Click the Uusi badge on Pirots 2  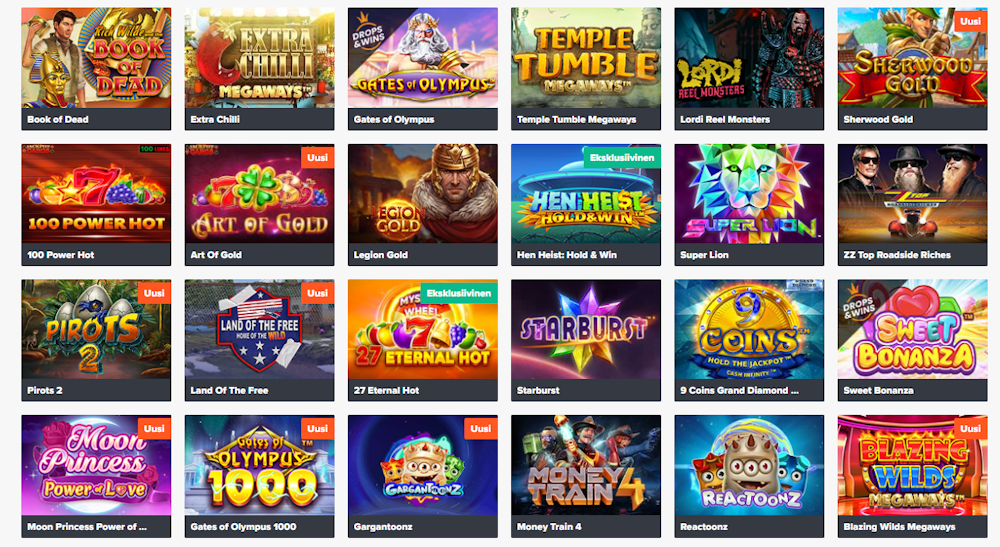click(x=154, y=293)
